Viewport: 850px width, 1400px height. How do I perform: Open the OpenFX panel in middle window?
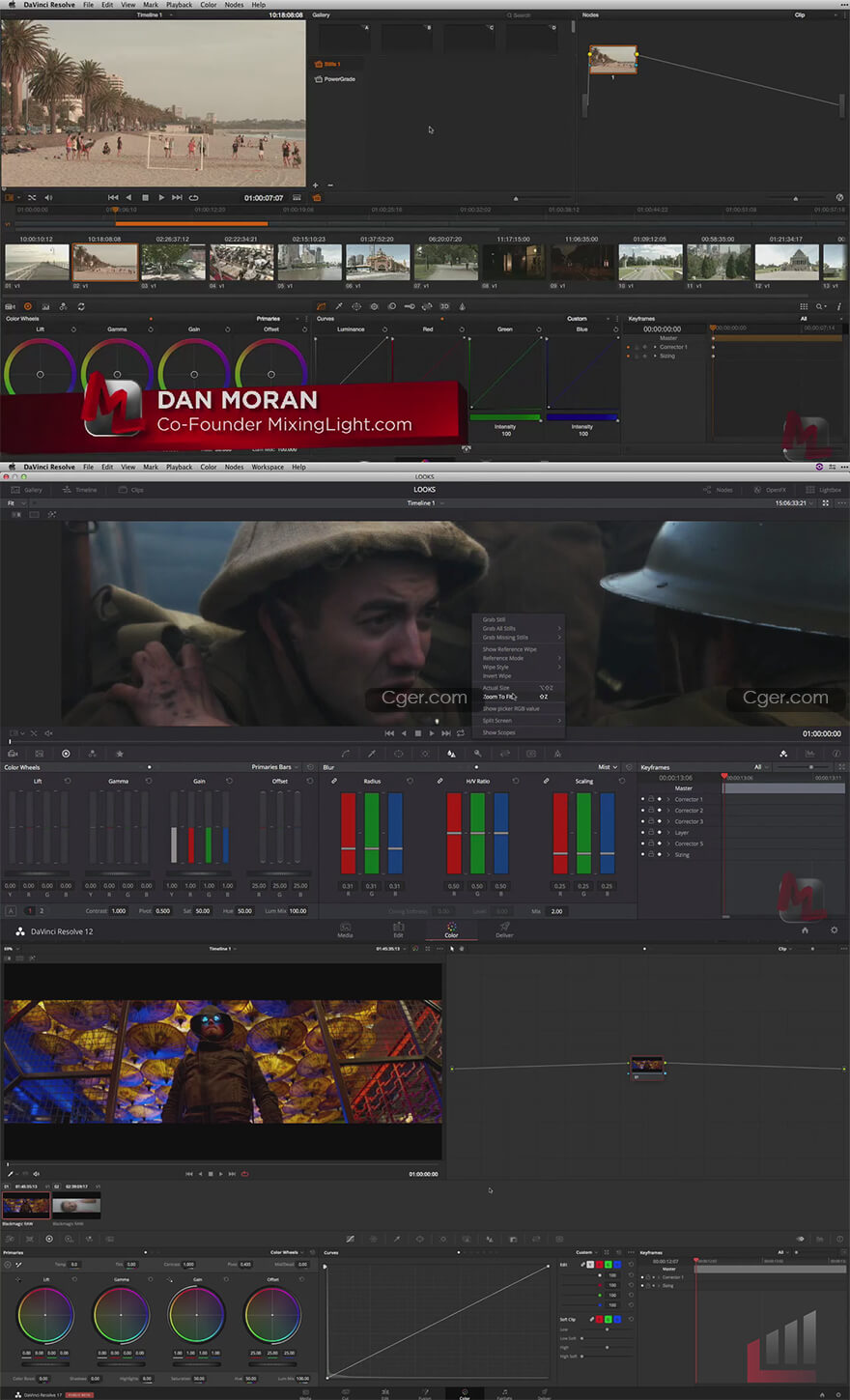pos(770,490)
